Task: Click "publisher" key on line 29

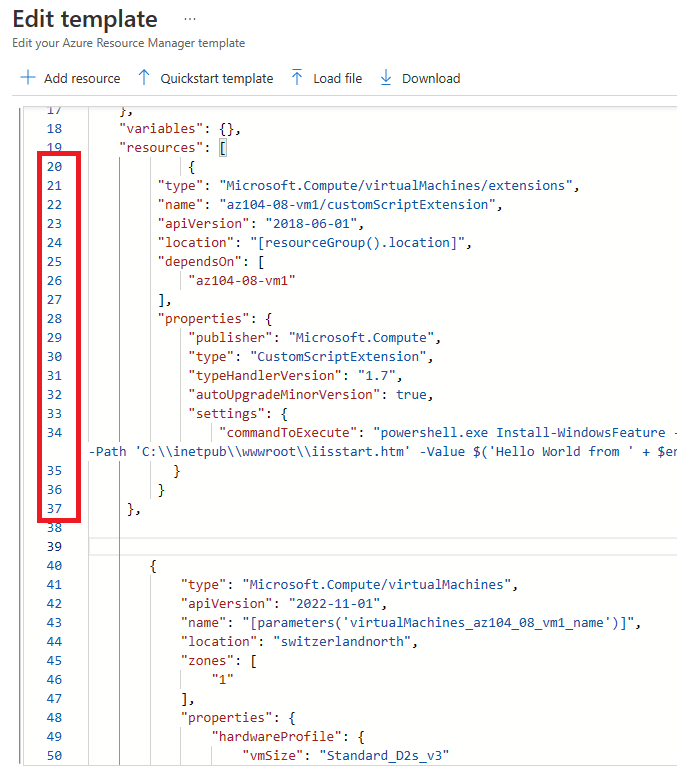Action: [230, 338]
